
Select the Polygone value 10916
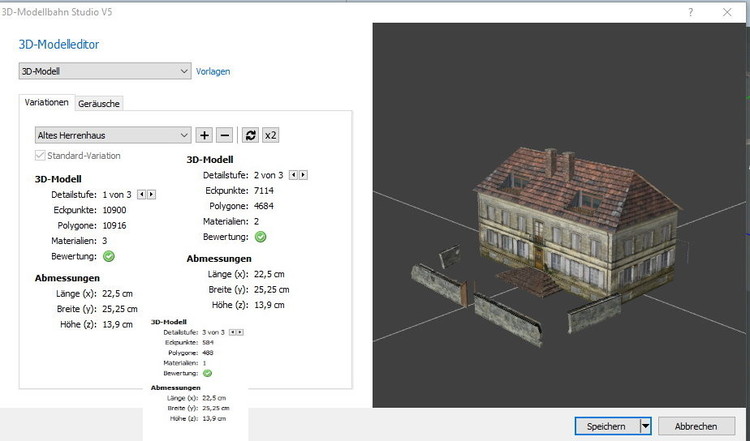[x=114, y=225]
